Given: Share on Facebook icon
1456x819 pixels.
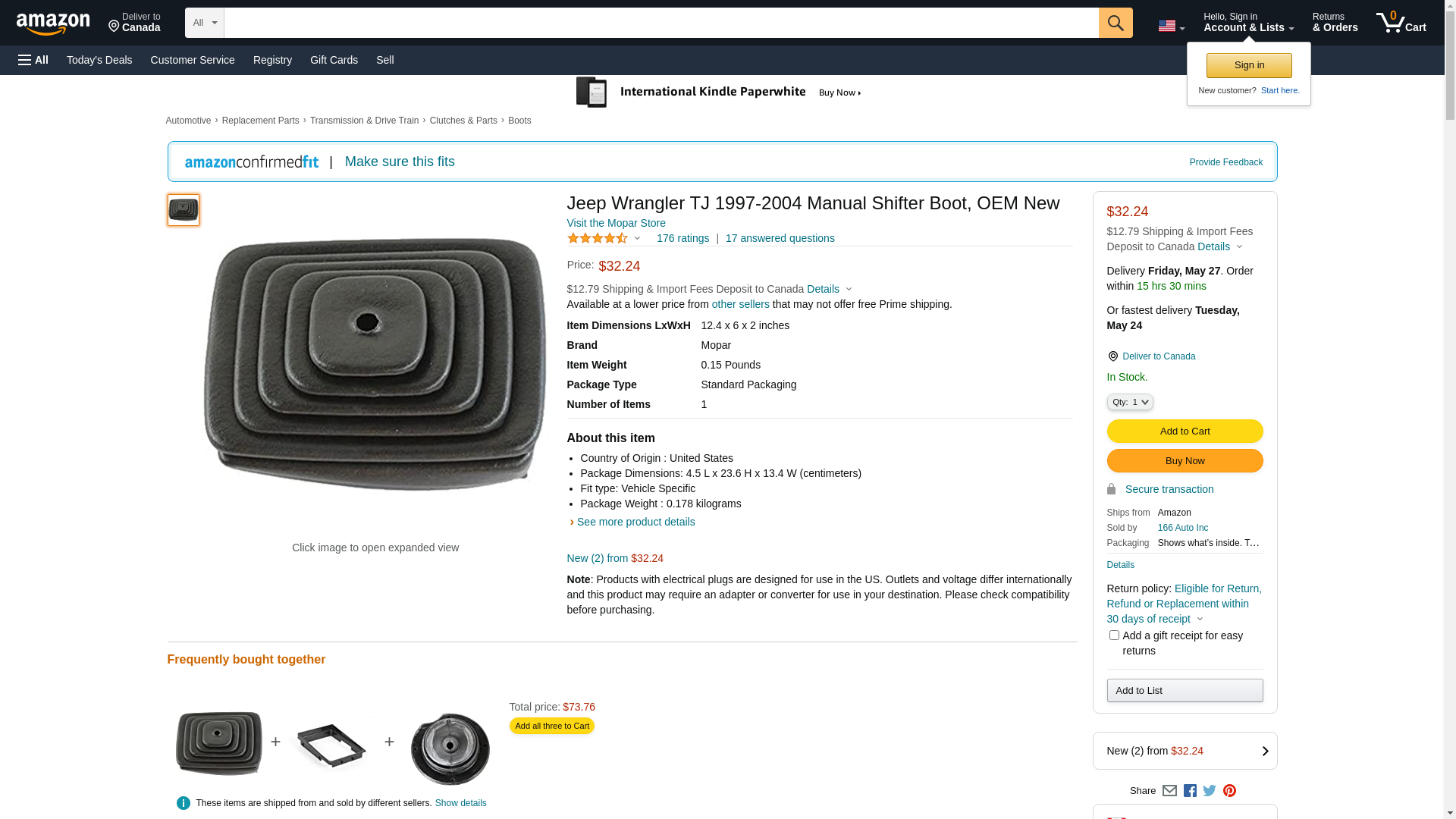Looking at the screenshot, I should 1190,790.
